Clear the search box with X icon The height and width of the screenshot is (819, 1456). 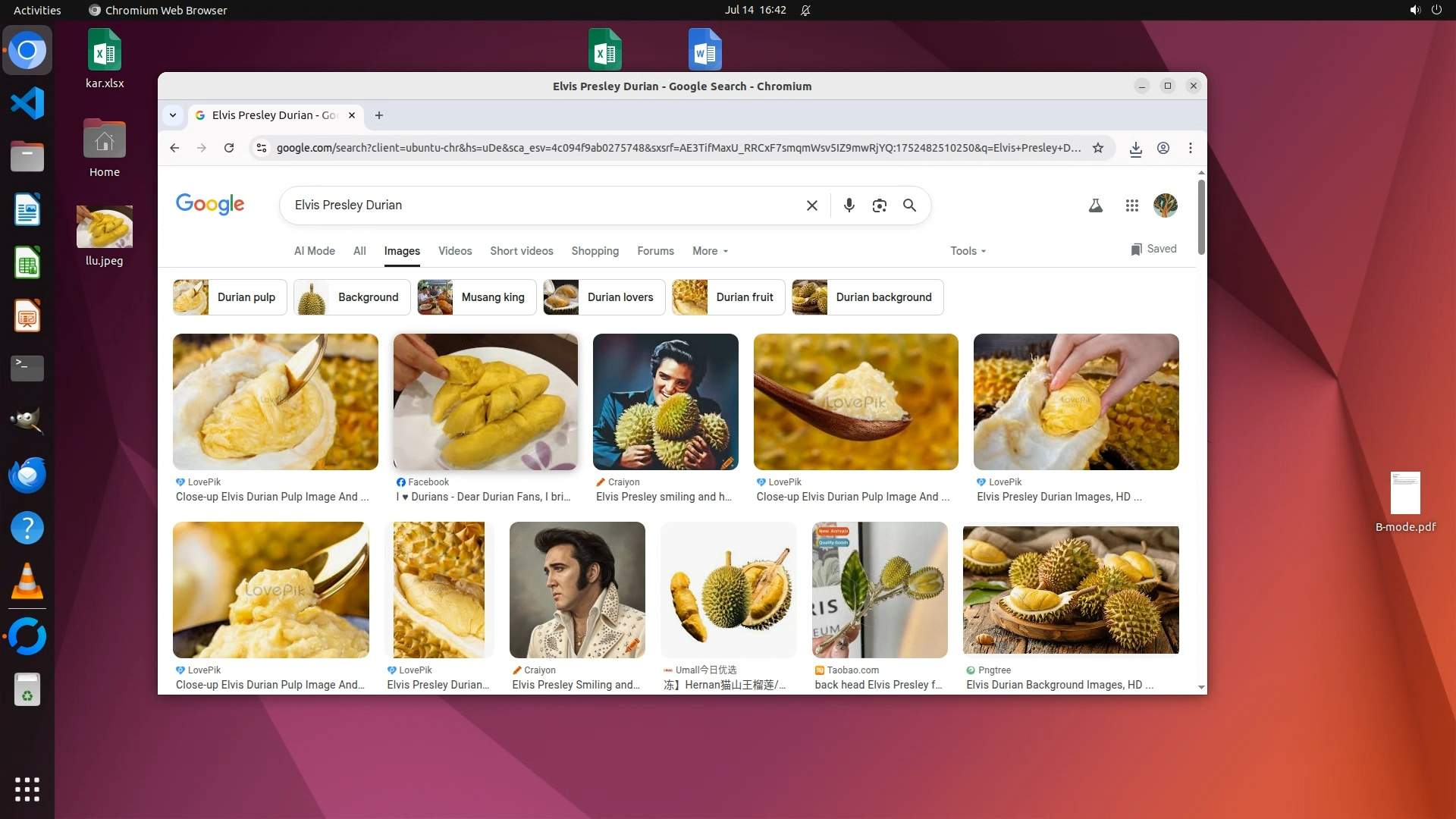tap(811, 206)
